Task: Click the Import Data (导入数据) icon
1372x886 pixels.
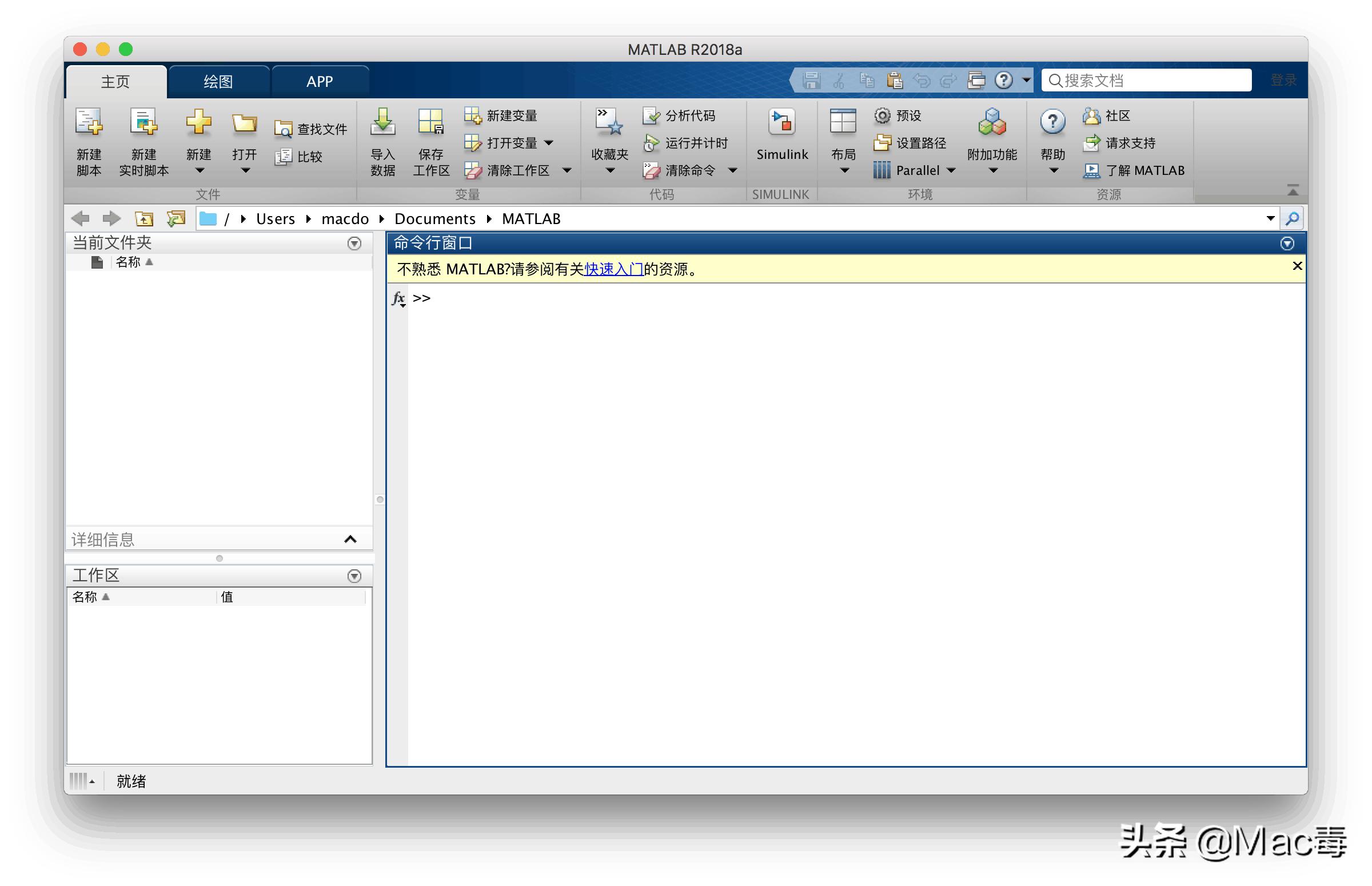Action: click(382, 122)
